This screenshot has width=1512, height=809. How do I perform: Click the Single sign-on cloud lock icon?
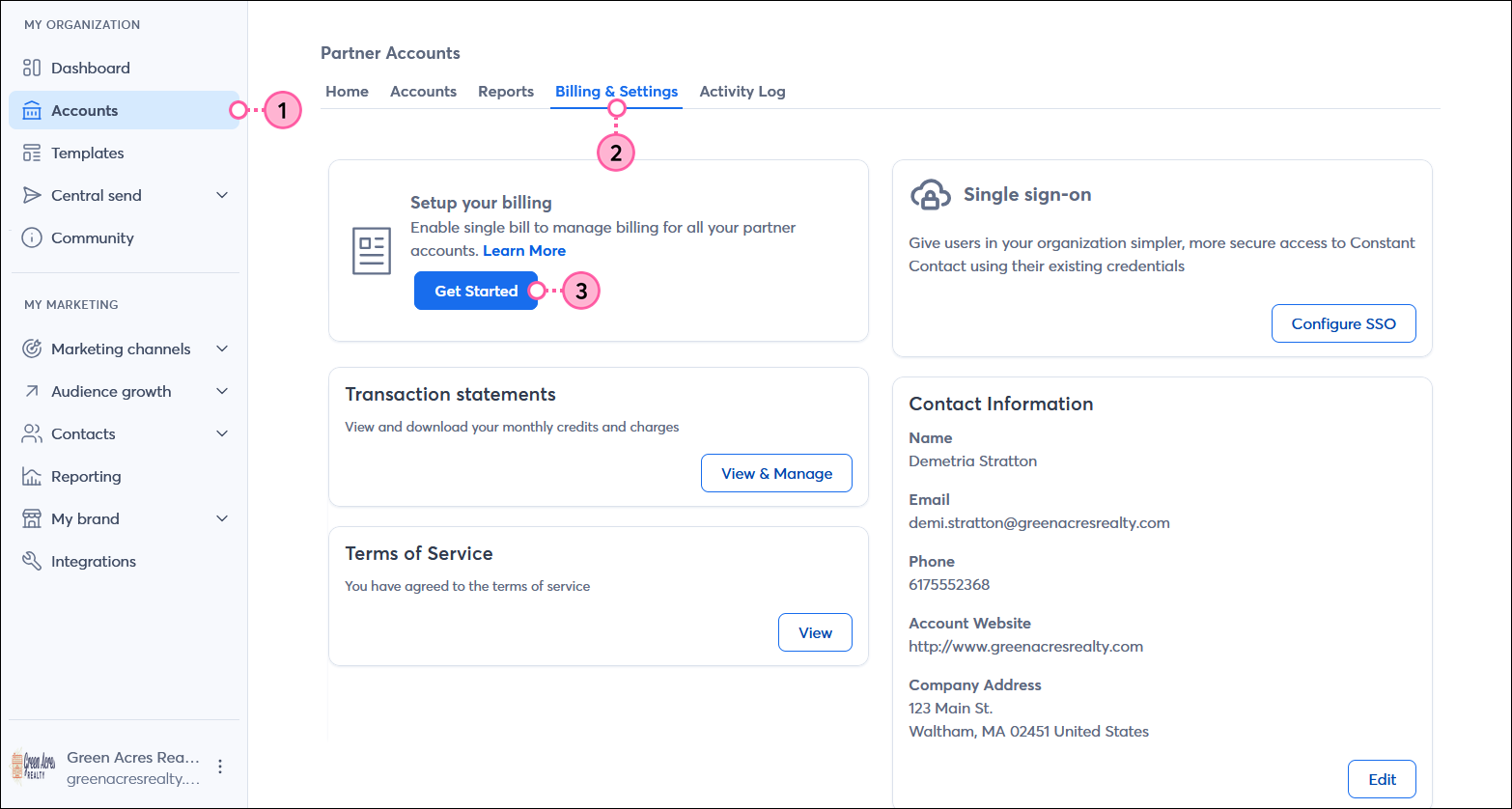pos(930,195)
